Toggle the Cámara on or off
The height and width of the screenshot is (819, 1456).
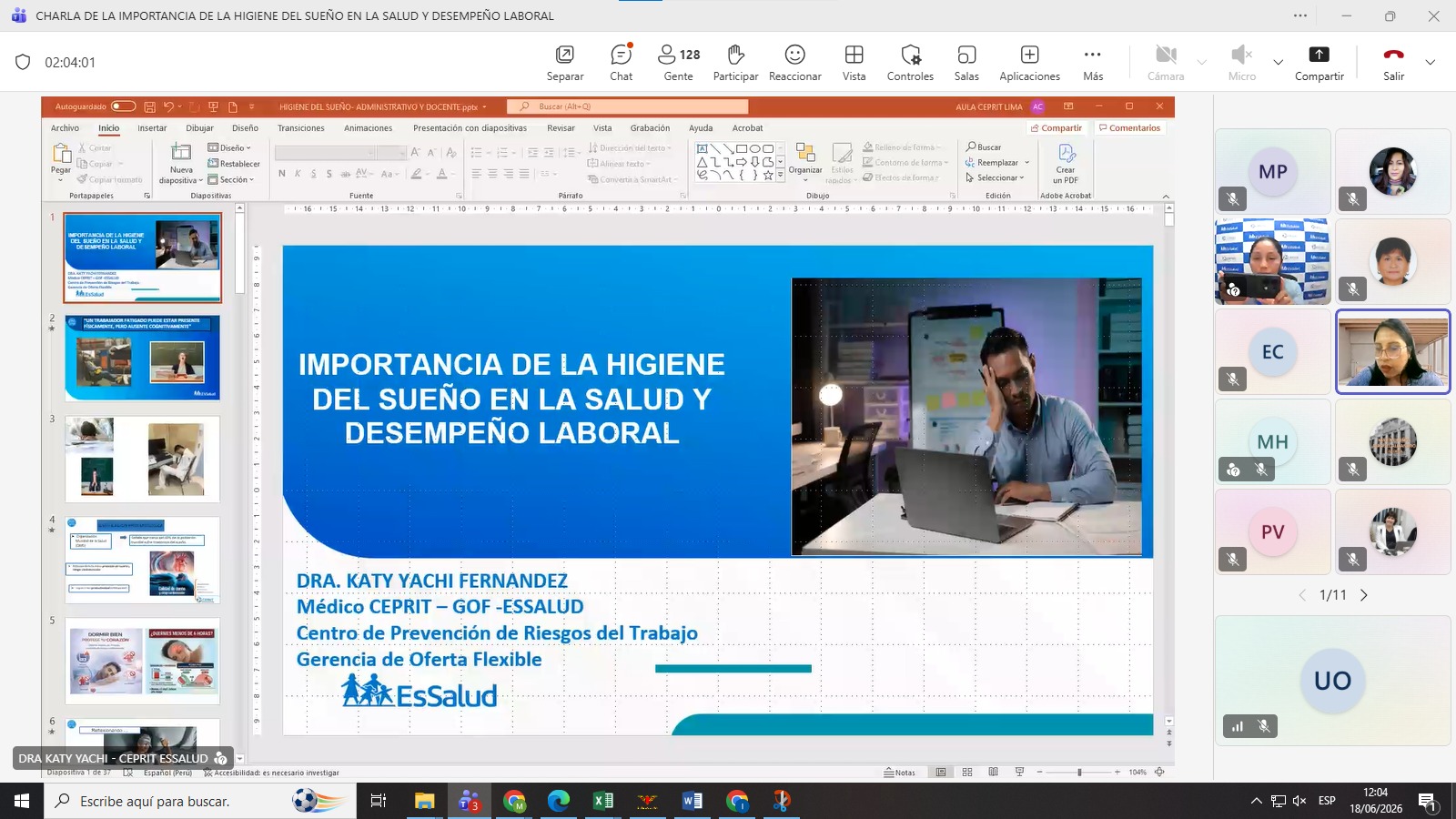(1166, 63)
